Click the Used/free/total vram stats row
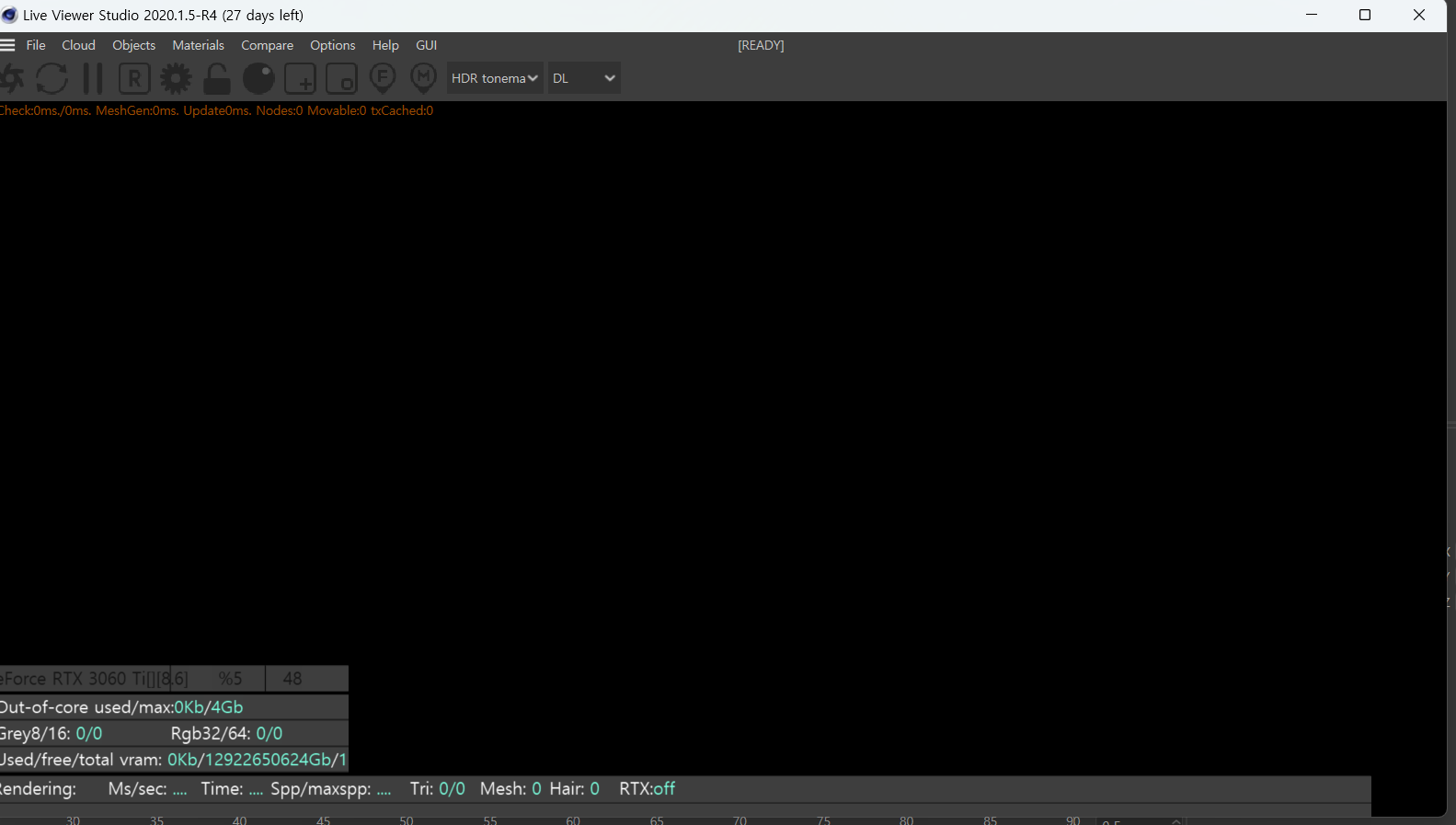This screenshot has height=825, width=1456. point(174,760)
